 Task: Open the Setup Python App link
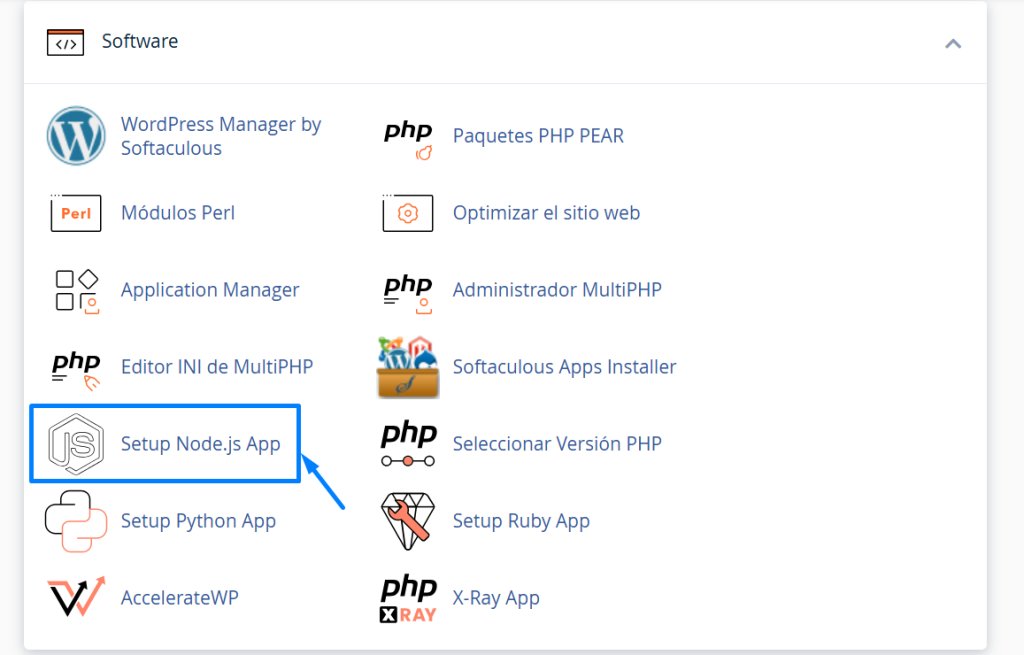[x=198, y=521]
